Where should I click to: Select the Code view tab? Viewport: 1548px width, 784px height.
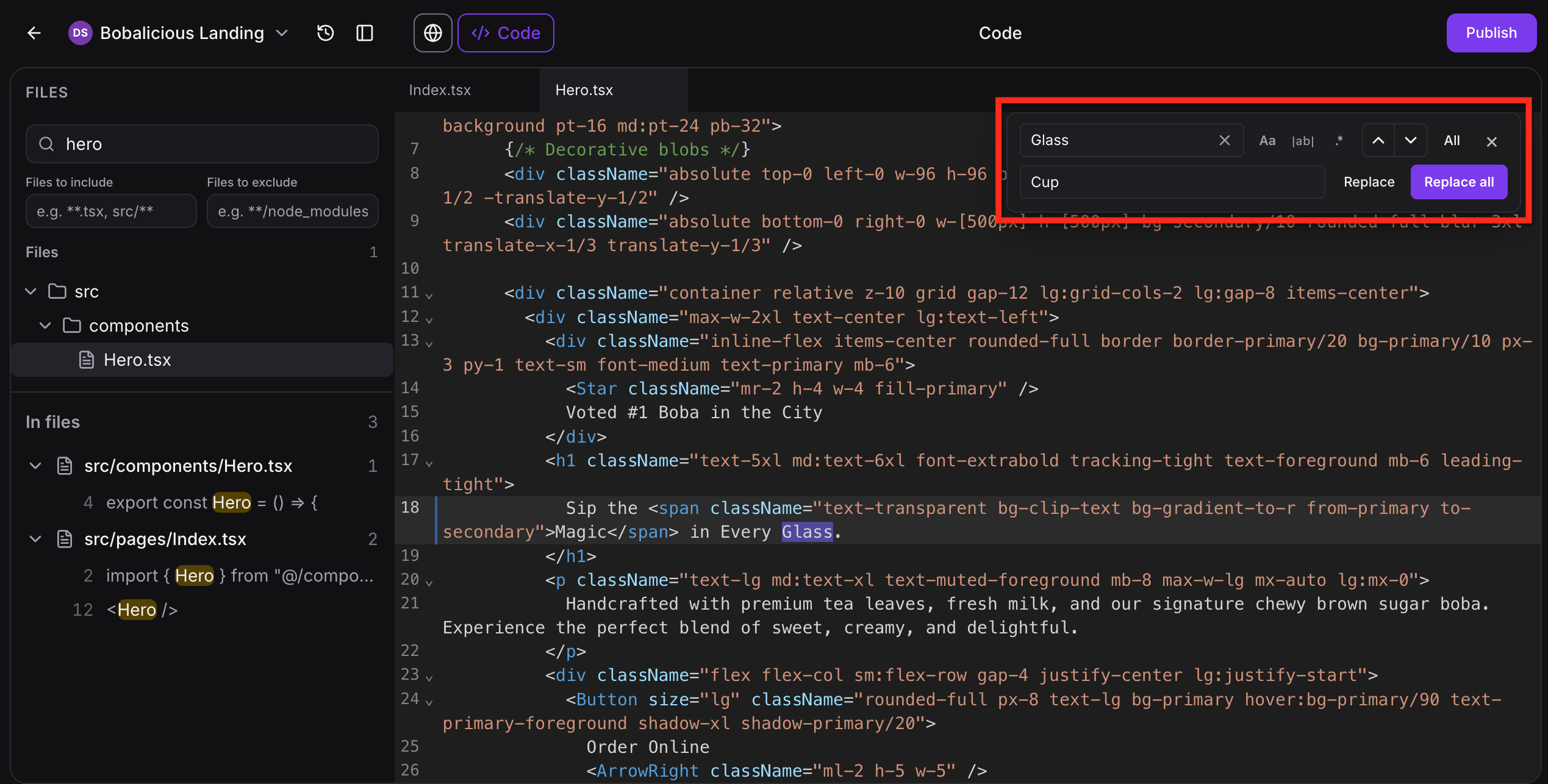click(x=506, y=33)
